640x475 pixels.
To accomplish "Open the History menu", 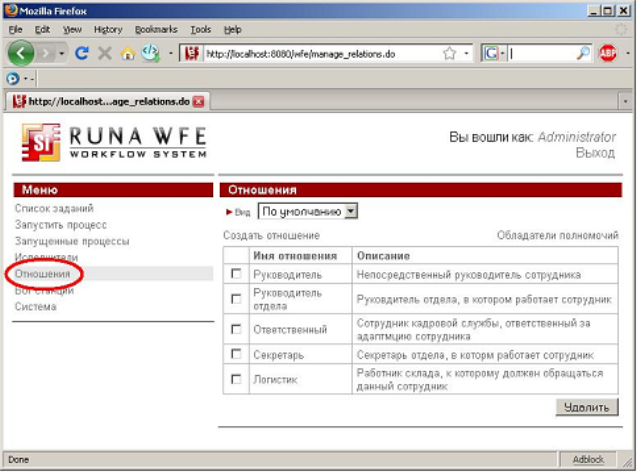I will (107, 30).
